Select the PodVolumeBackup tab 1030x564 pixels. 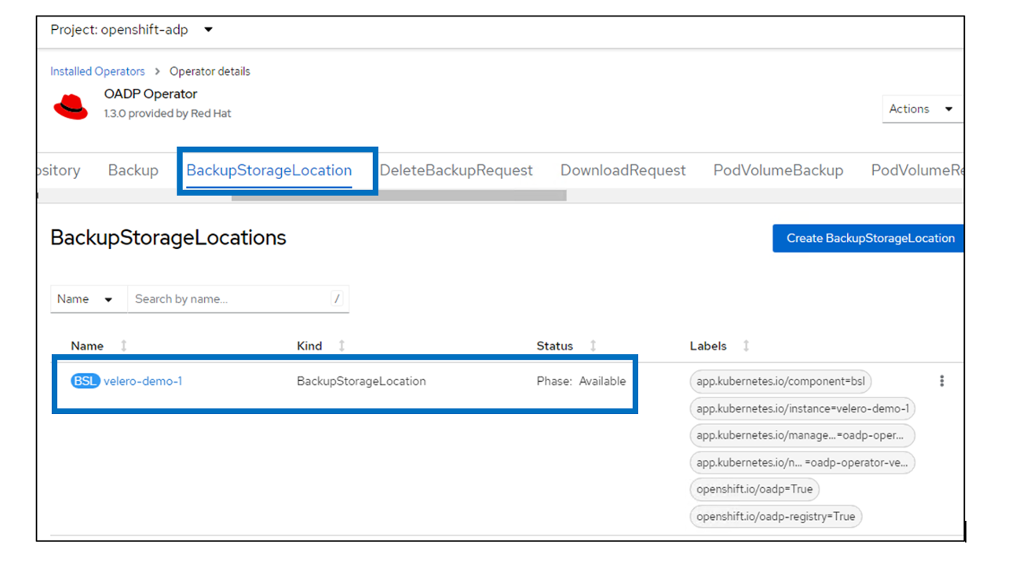point(778,170)
